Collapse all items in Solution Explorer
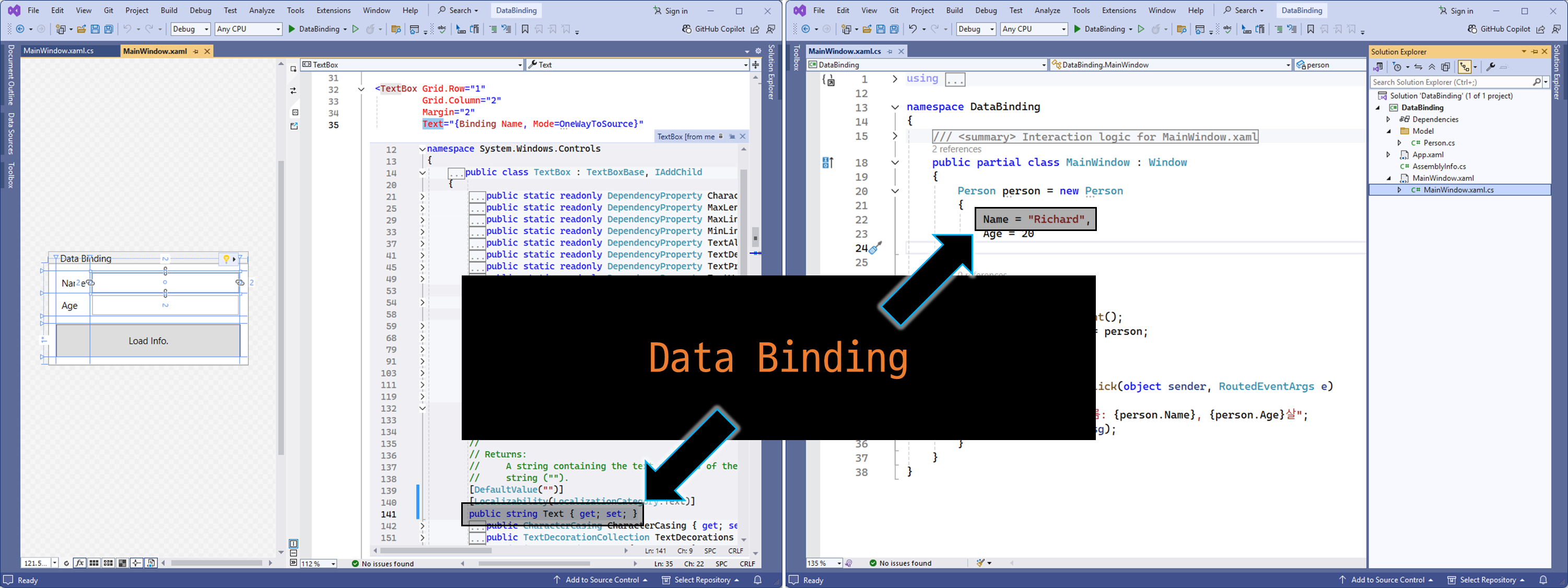Viewport: 1568px width, 588px height. pyautogui.click(x=1432, y=67)
